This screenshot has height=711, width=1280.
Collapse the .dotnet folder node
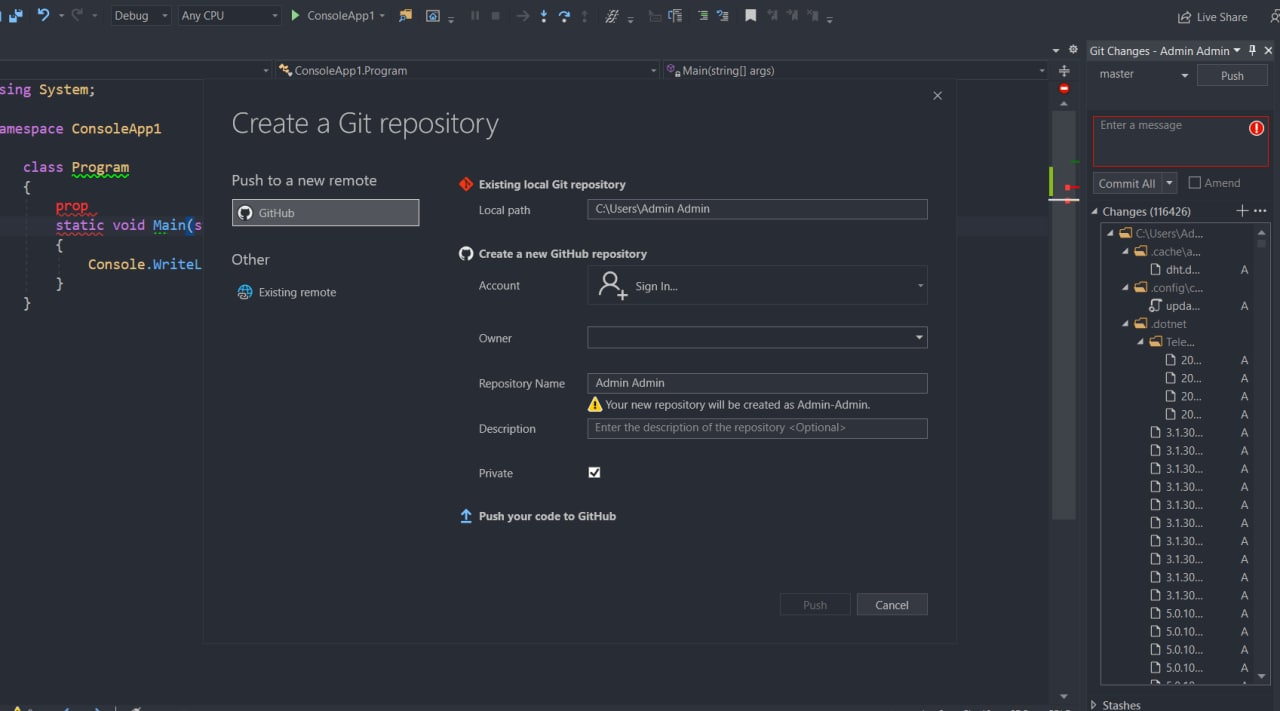pyautogui.click(x=1125, y=324)
